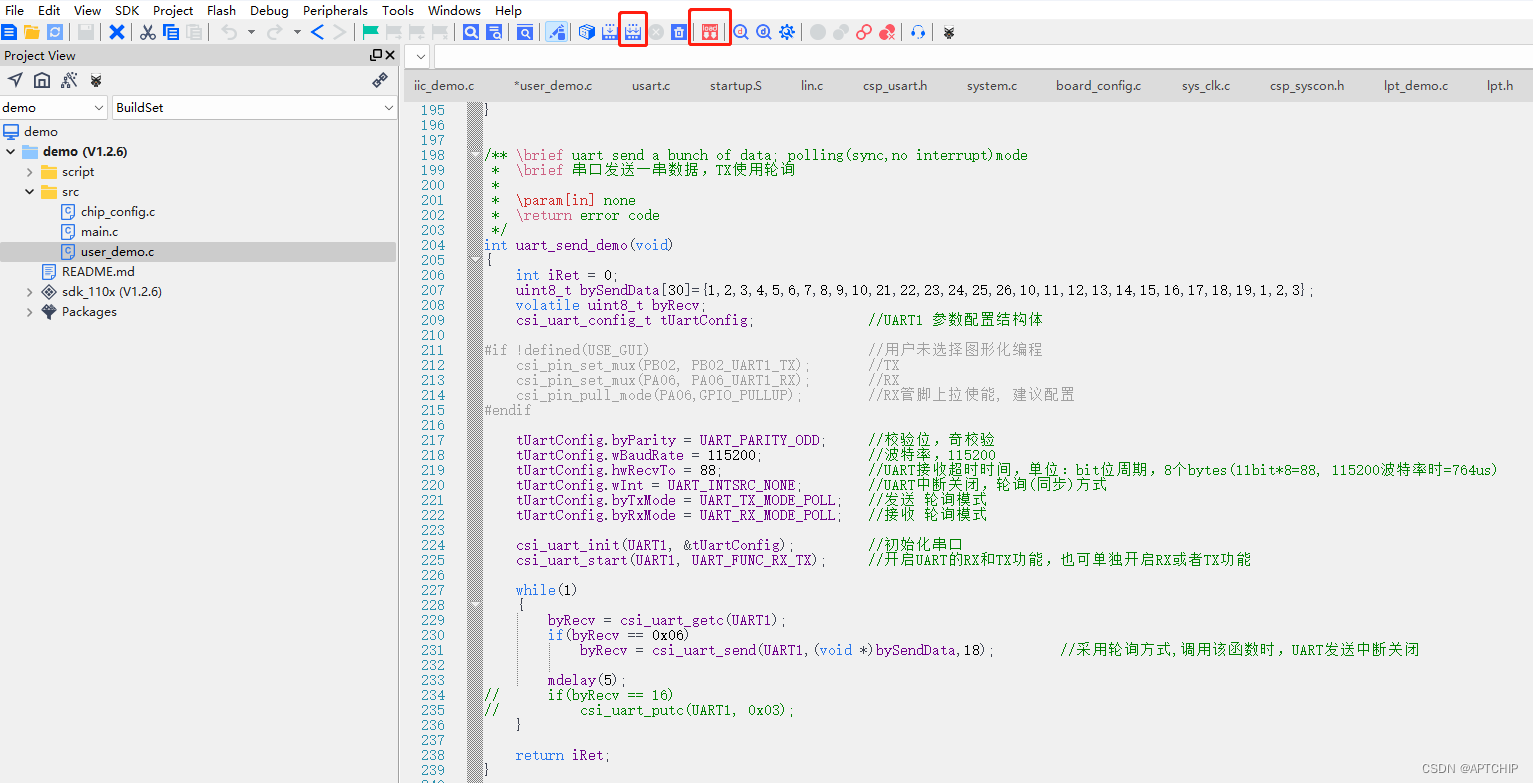Switch to the usart.c editor tab
This screenshot has width=1533, height=783.
[x=650, y=85]
